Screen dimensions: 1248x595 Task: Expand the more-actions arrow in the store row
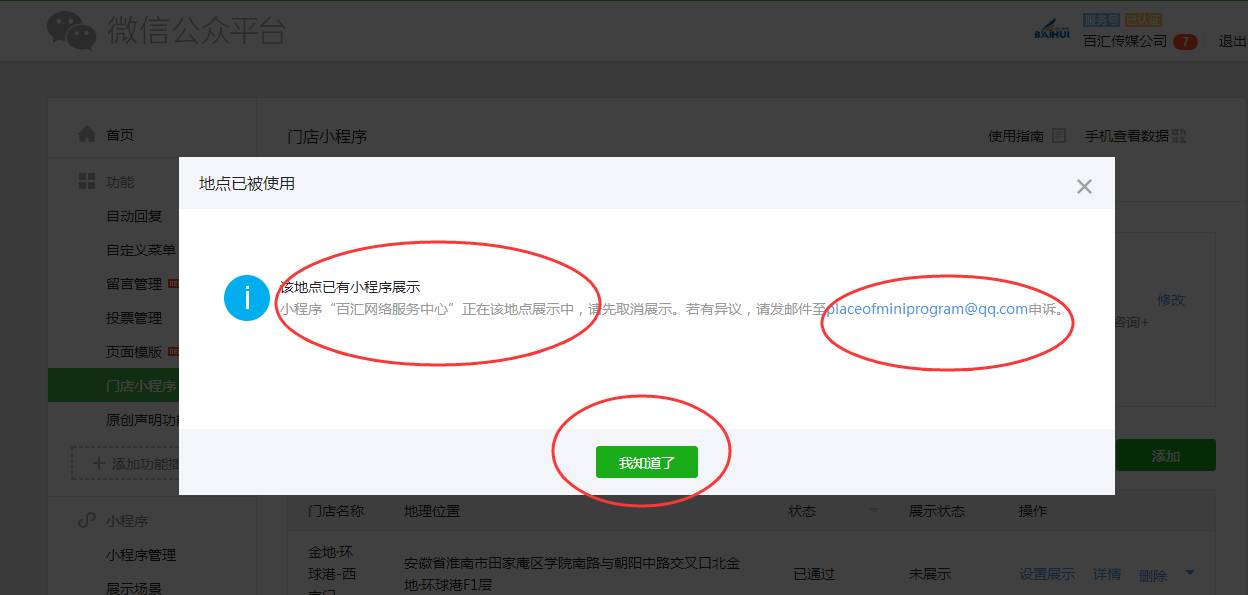pyautogui.click(x=1190, y=573)
